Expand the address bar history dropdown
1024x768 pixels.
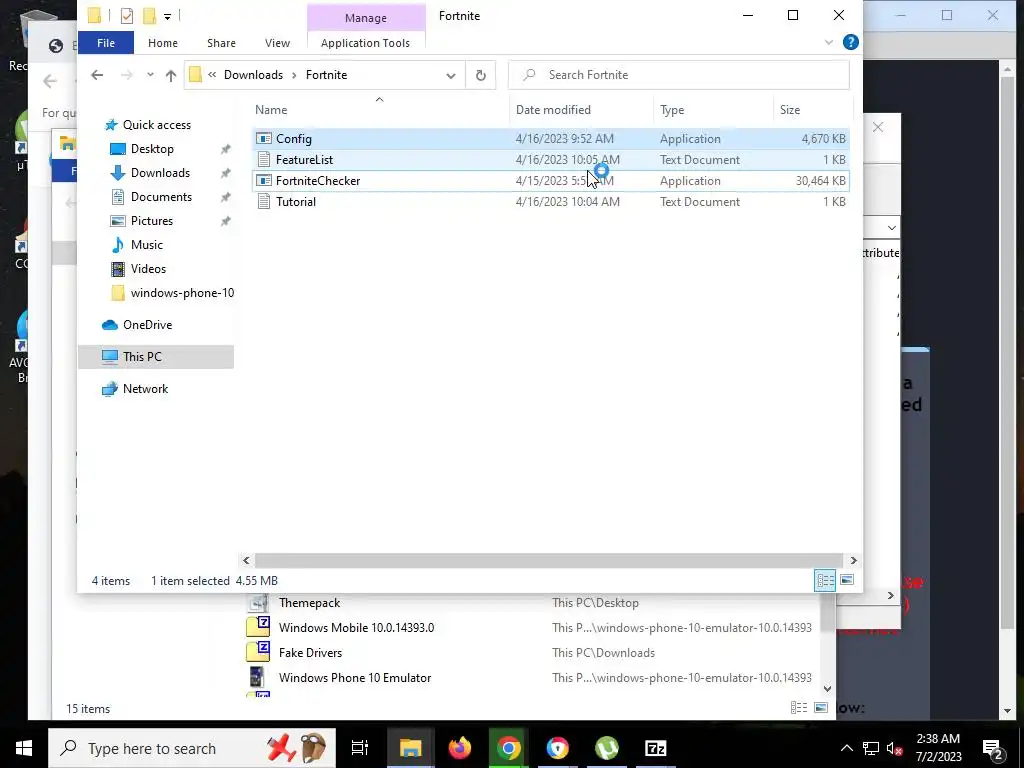(451, 75)
